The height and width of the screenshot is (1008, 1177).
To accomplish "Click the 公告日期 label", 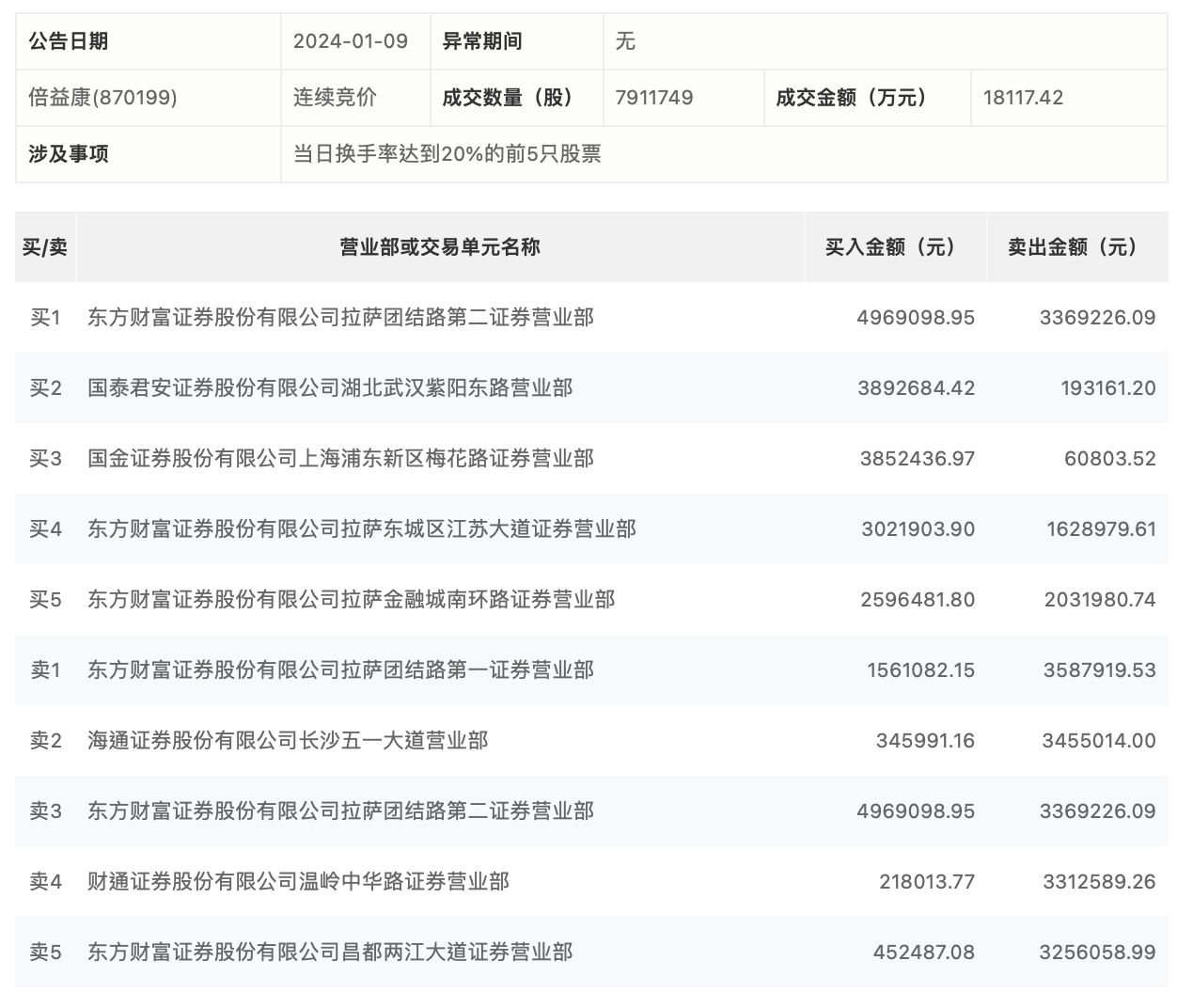I will (x=69, y=41).
